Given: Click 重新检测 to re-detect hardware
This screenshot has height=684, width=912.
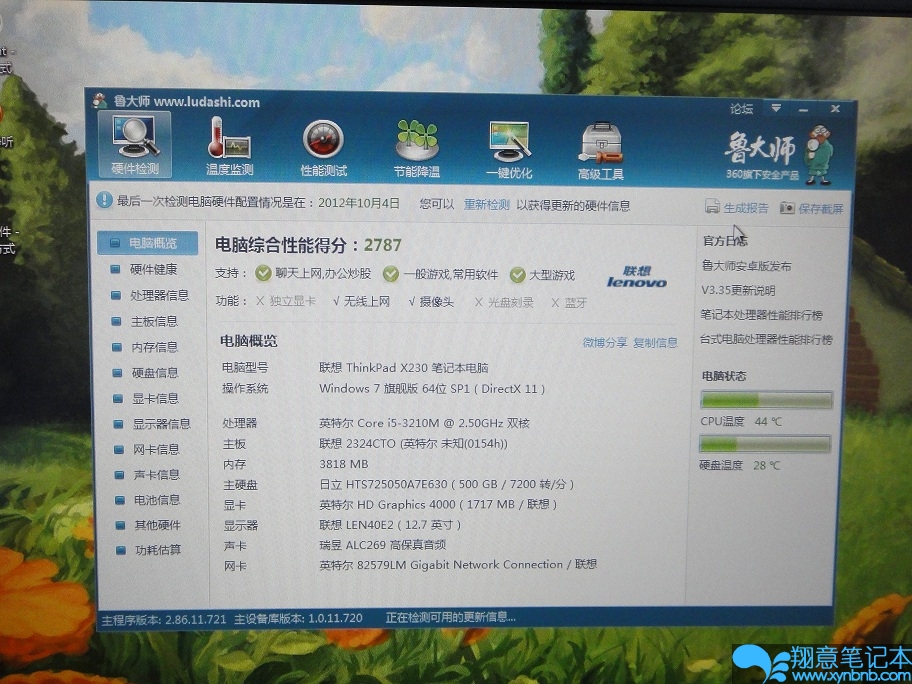Looking at the screenshot, I should pyautogui.click(x=486, y=205).
